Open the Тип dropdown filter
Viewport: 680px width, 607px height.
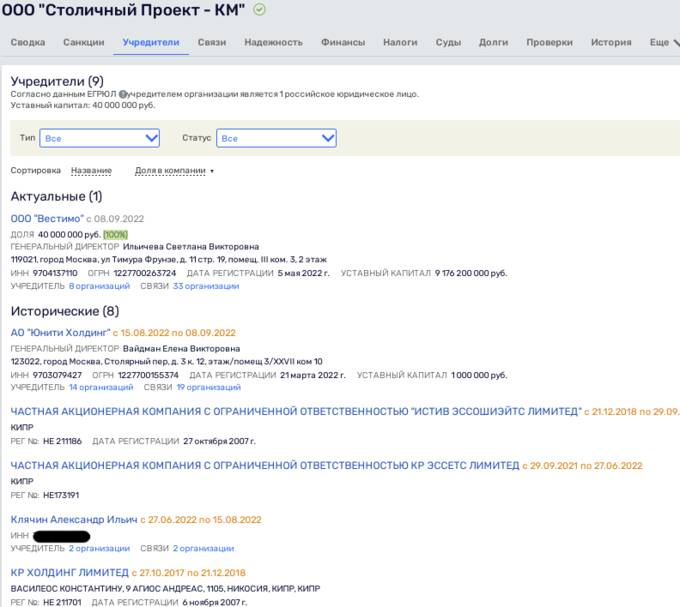[x=98, y=138]
